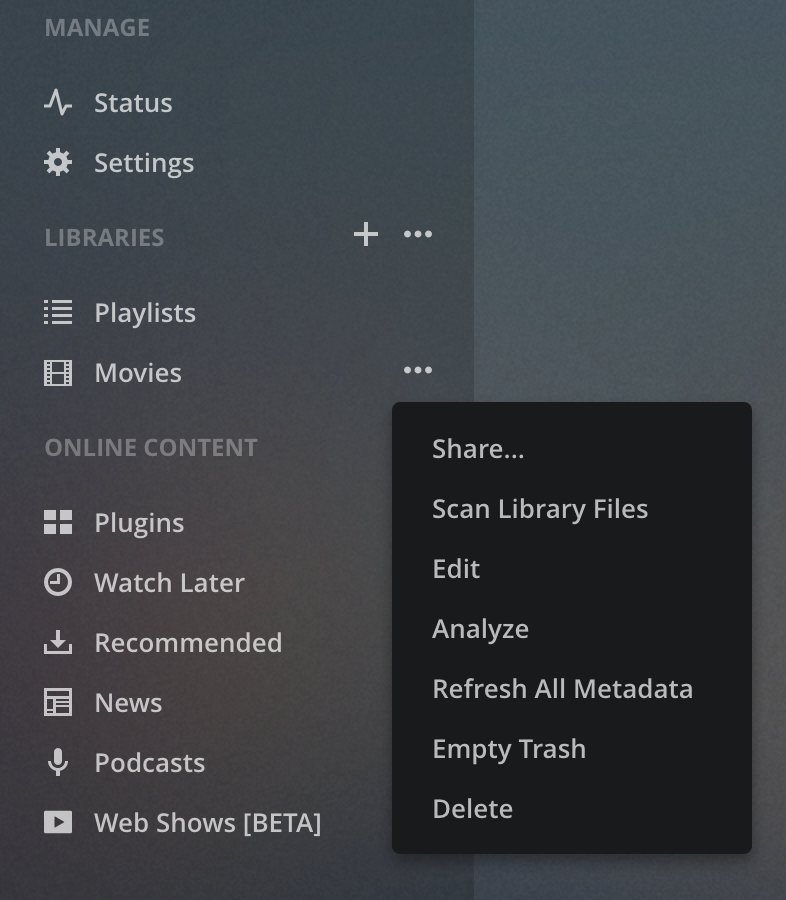This screenshot has width=786, height=900.
Task: Select the Playlists list icon
Action: [58, 312]
